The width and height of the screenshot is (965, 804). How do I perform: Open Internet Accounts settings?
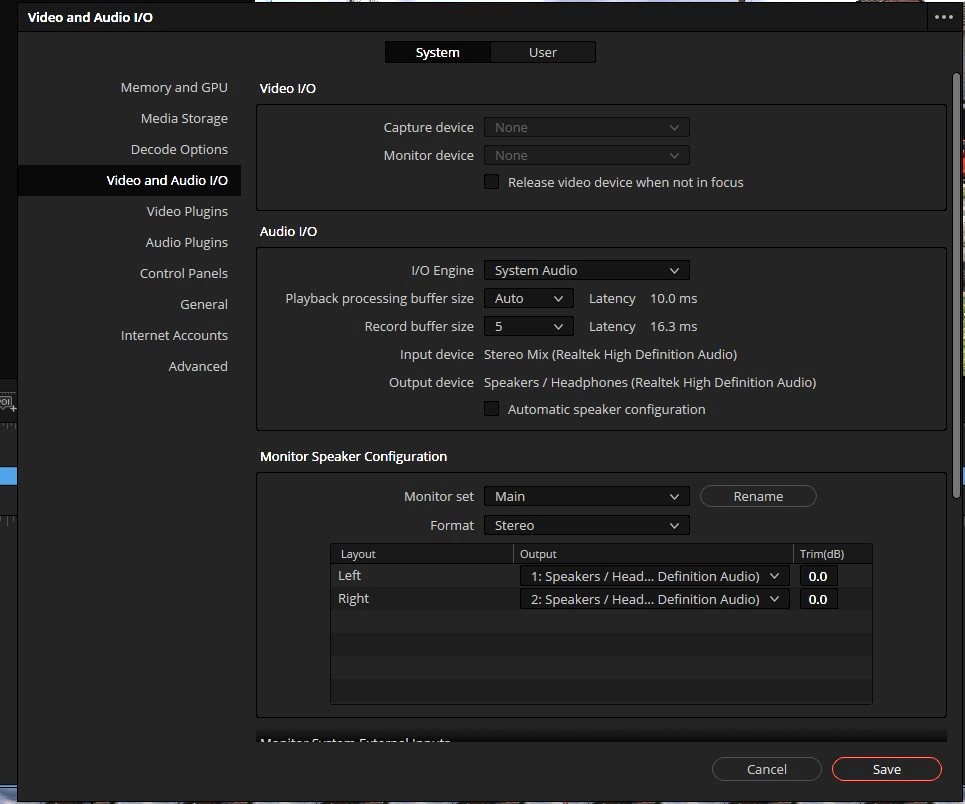tap(174, 336)
